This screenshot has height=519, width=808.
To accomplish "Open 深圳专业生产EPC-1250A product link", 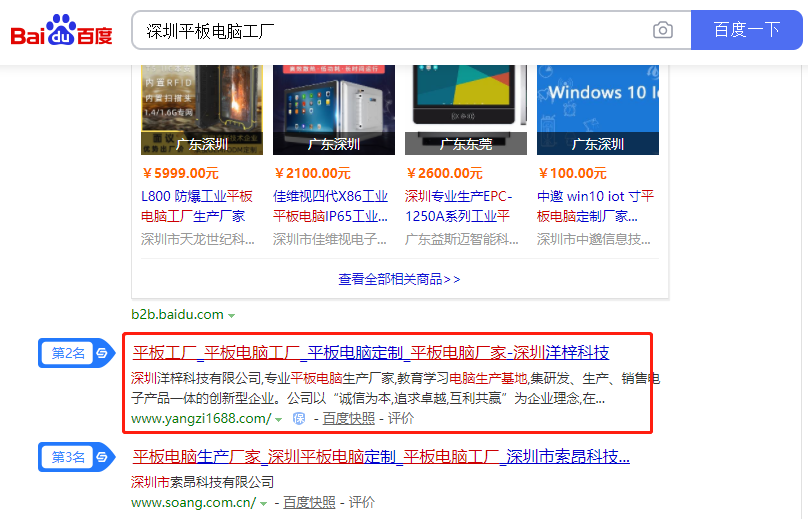I will (x=459, y=206).
